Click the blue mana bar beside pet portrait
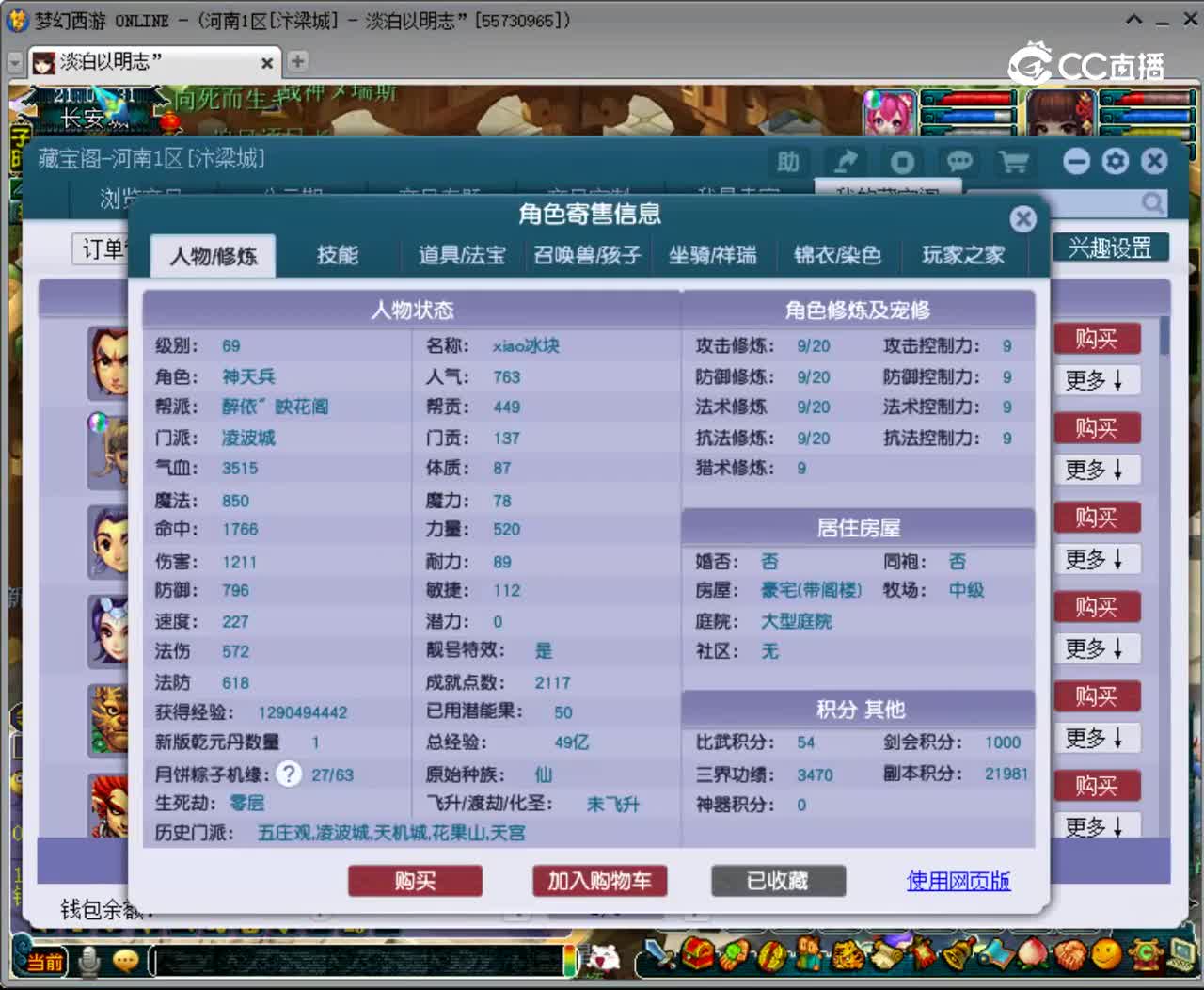Image resolution: width=1204 pixels, height=990 pixels. click(x=969, y=117)
